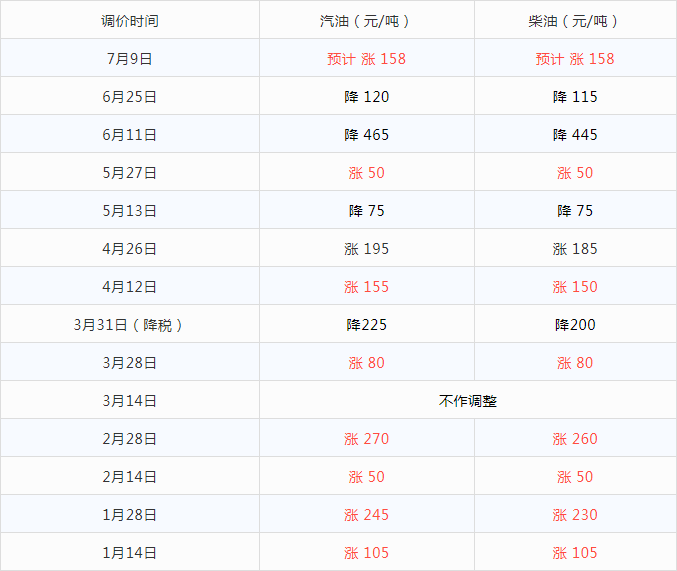Image resolution: width=677 pixels, height=571 pixels.
Task: Click the 涨 150 diesel cell
Action: (575, 287)
